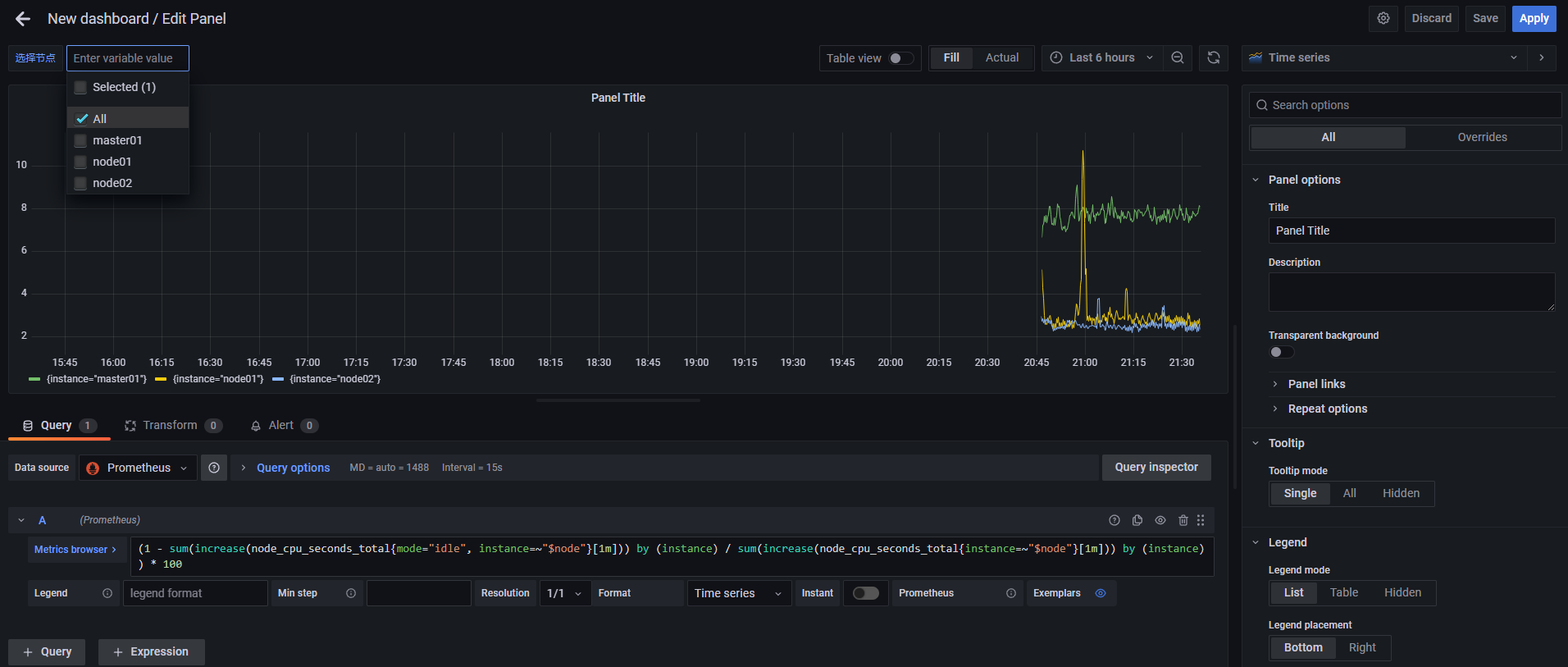Go back using the arrow icon

point(23,18)
